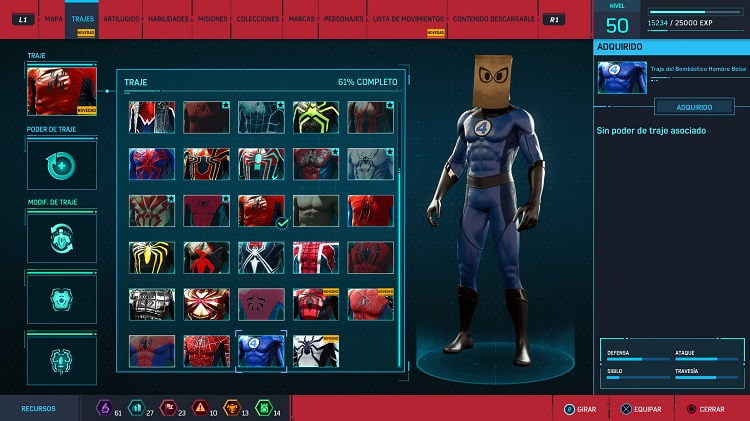
Task: Open the PODER DE TRAJE healing power slot
Action: 62,166
